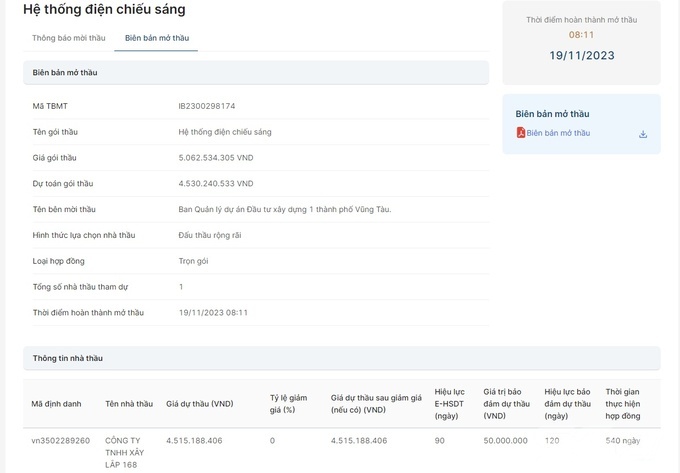Click the Giá trị bảo đảm dự thầu header
Image resolution: width=680 pixels, height=473 pixels.
pyautogui.click(x=507, y=404)
